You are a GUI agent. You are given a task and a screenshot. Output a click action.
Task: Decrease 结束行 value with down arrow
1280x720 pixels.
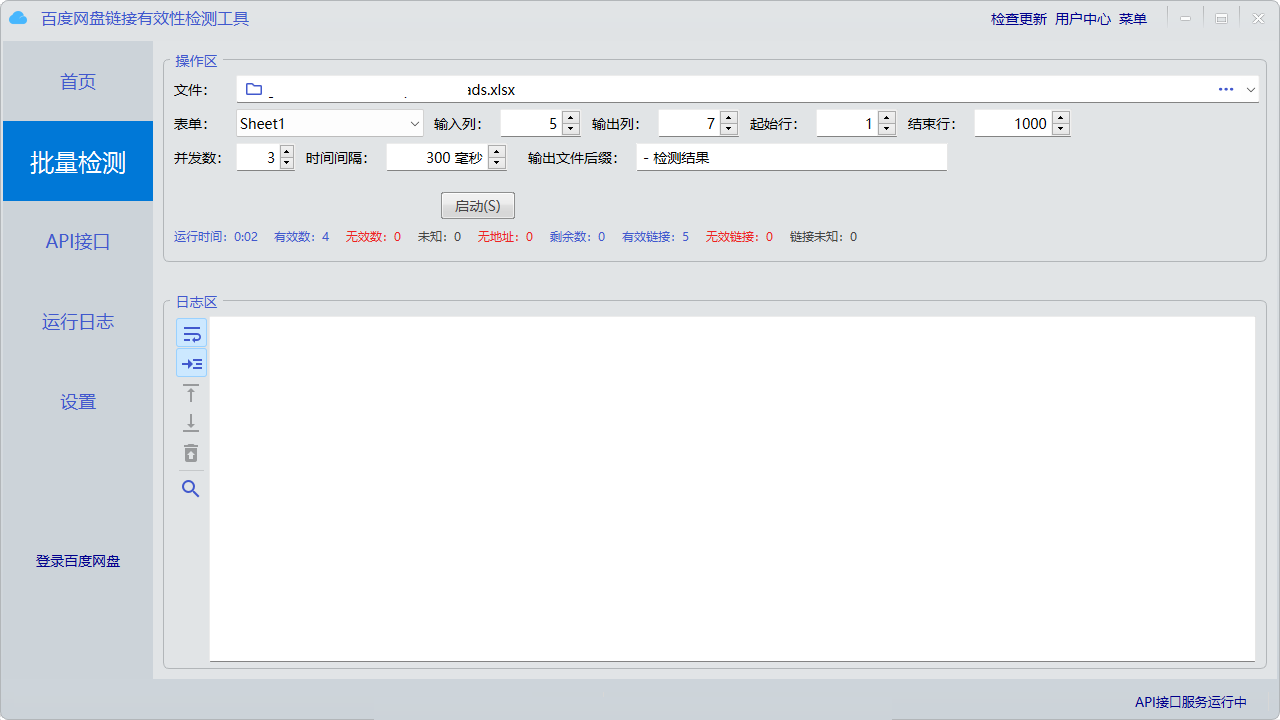pos(1061,130)
